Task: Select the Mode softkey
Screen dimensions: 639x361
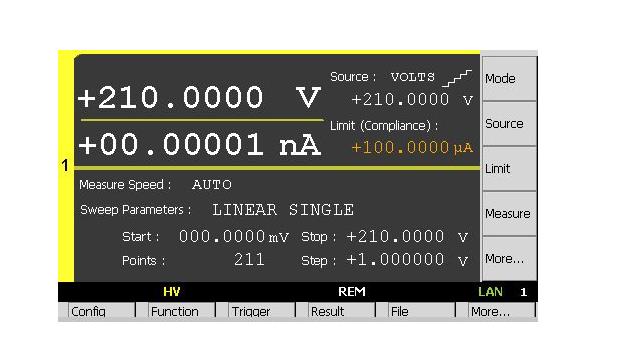Action: pos(509,78)
